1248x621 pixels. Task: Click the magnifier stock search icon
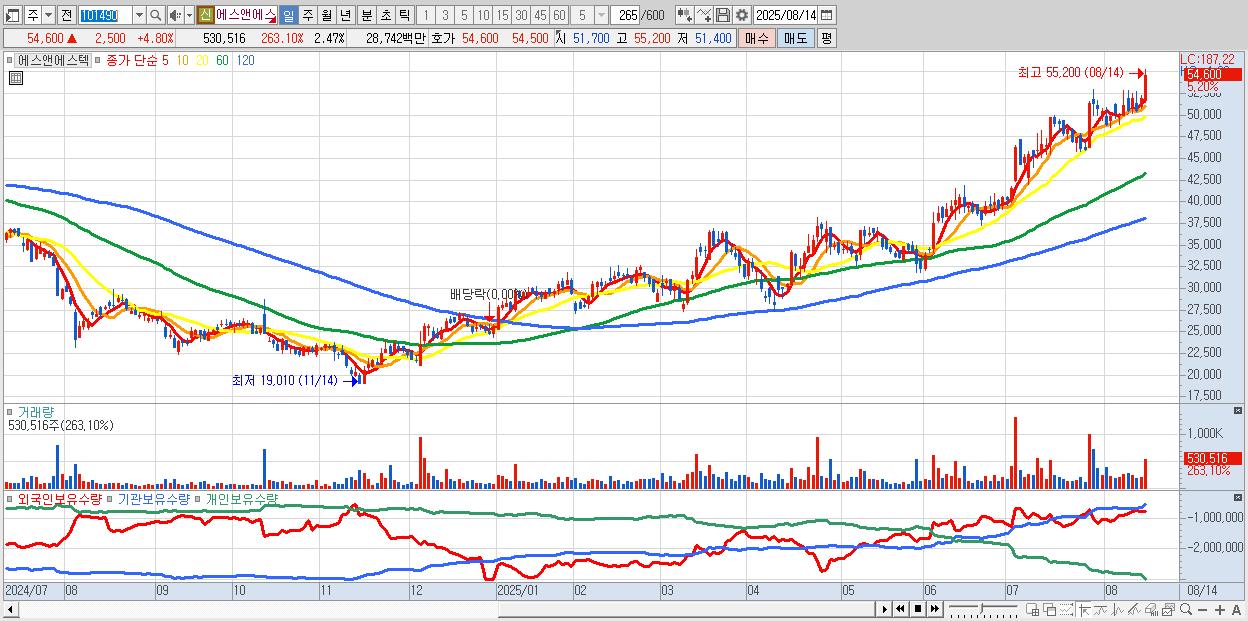tap(155, 15)
